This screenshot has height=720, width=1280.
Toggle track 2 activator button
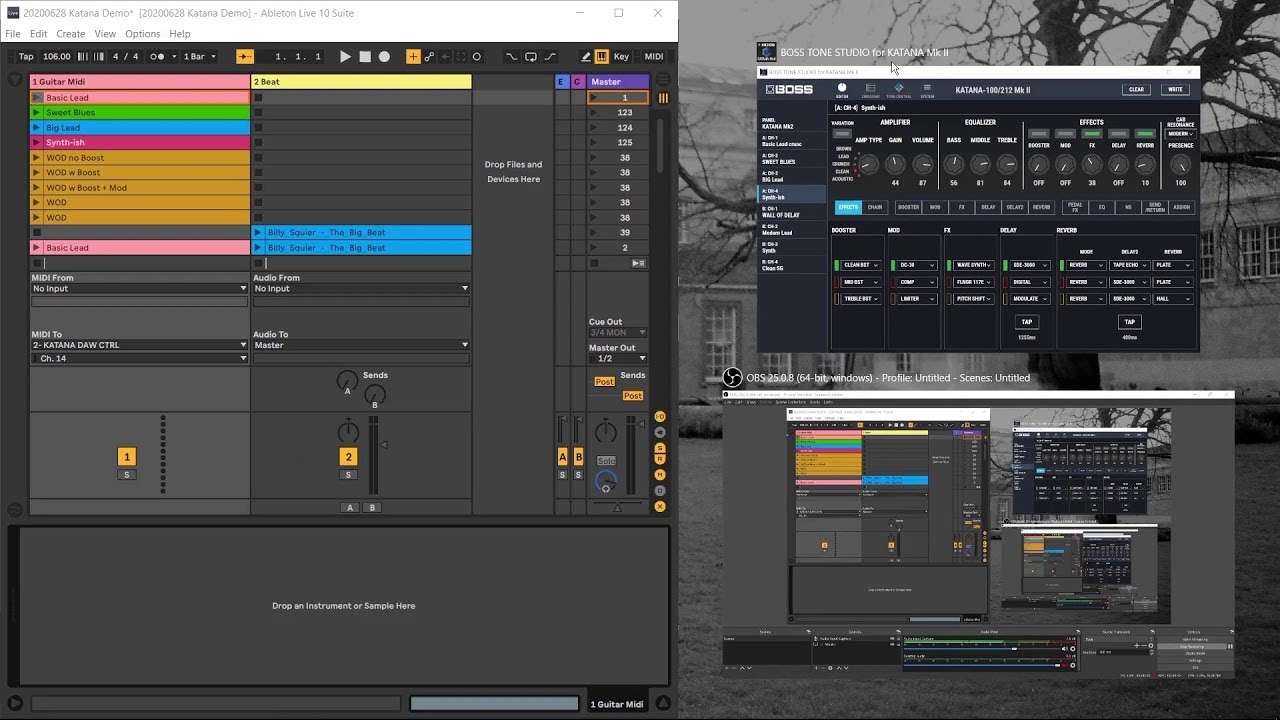(x=348, y=456)
